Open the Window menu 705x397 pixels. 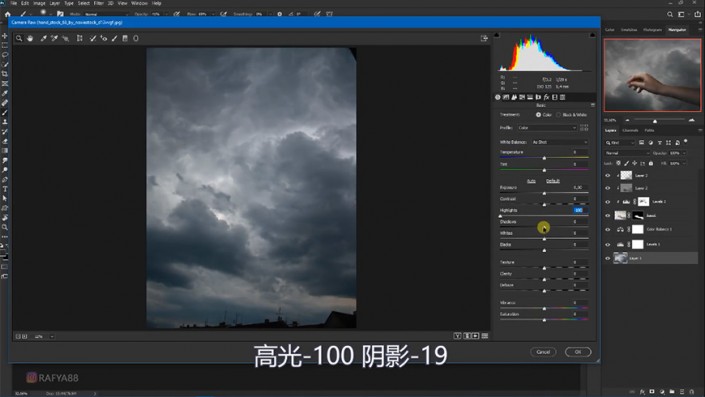tap(139, 3)
